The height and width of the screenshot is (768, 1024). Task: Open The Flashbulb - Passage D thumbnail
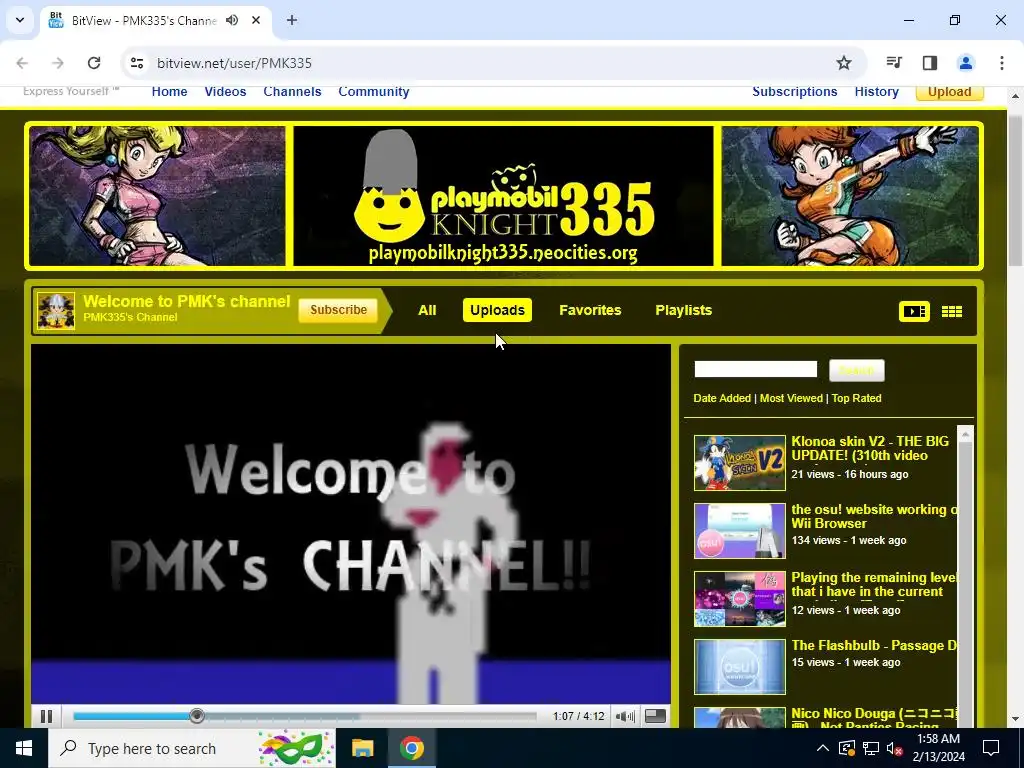(739, 667)
